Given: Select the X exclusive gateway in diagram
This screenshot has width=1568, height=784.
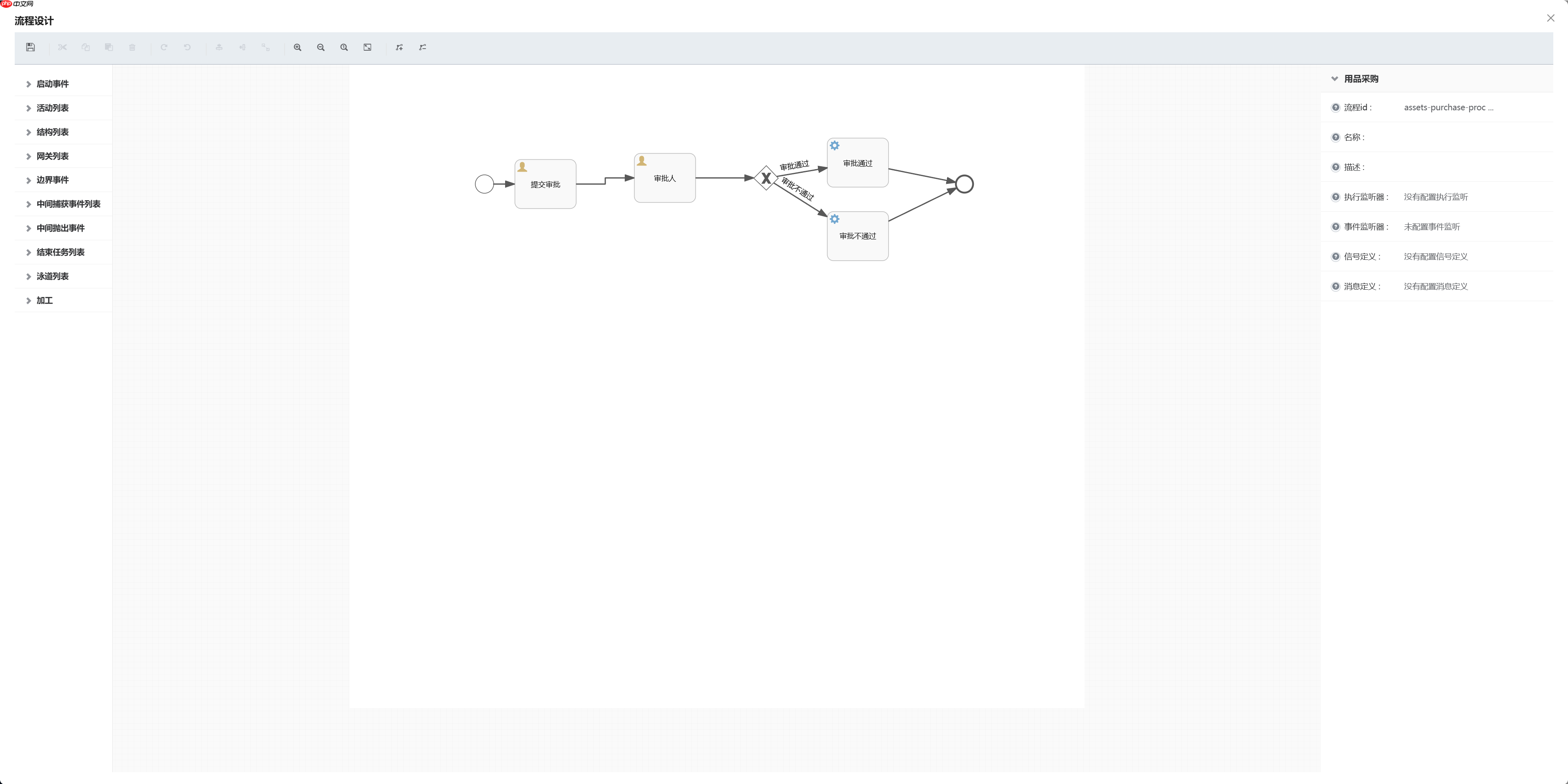Looking at the screenshot, I should coord(765,178).
